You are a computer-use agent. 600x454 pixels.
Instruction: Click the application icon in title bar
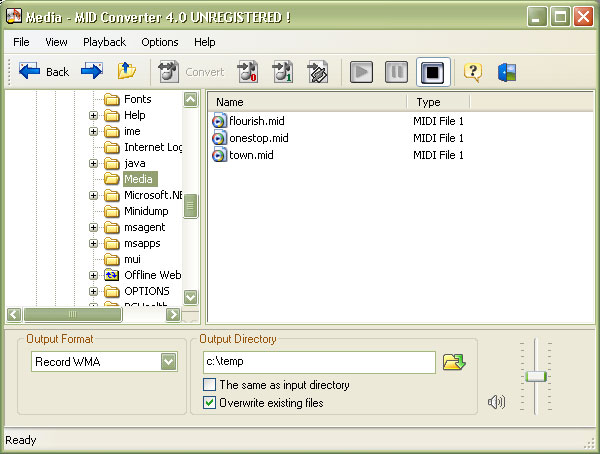click(x=14, y=16)
